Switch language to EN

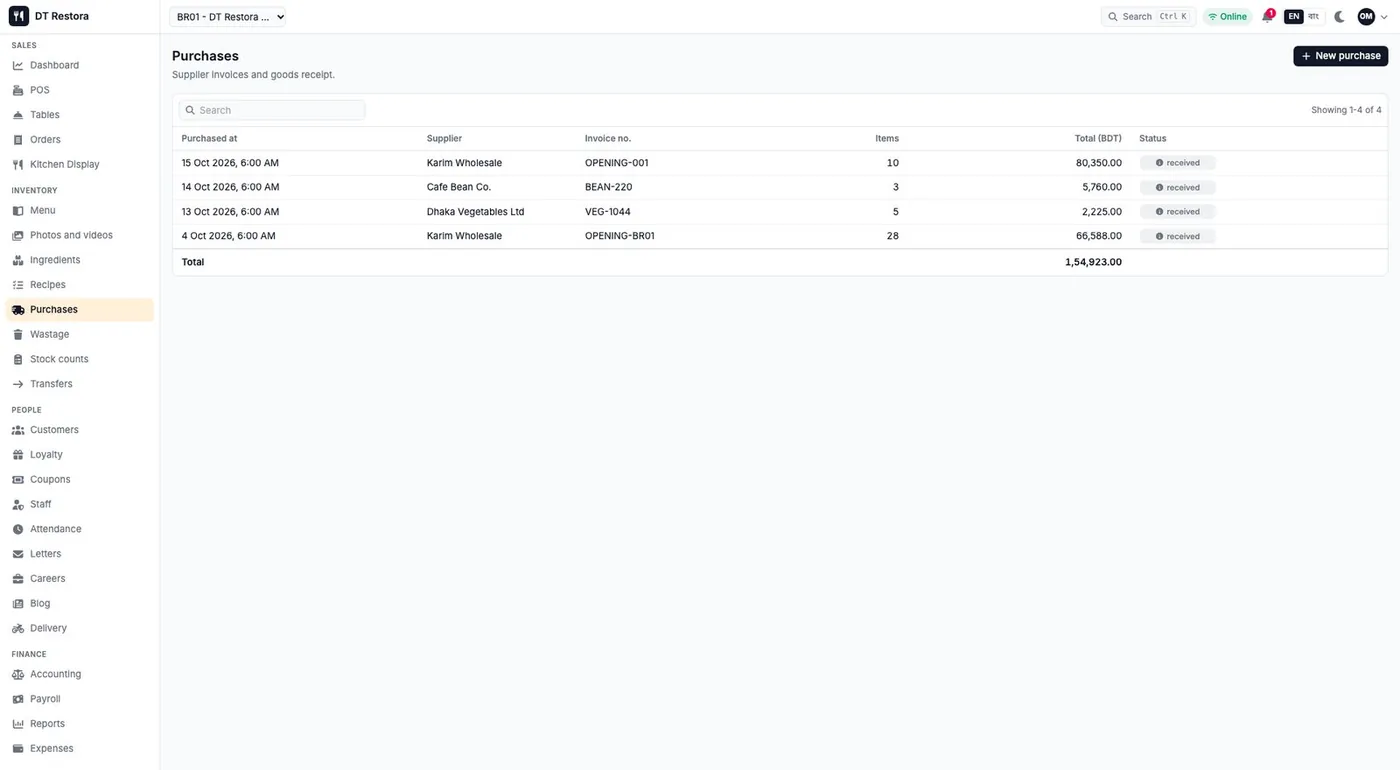pyautogui.click(x=1294, y=16)
